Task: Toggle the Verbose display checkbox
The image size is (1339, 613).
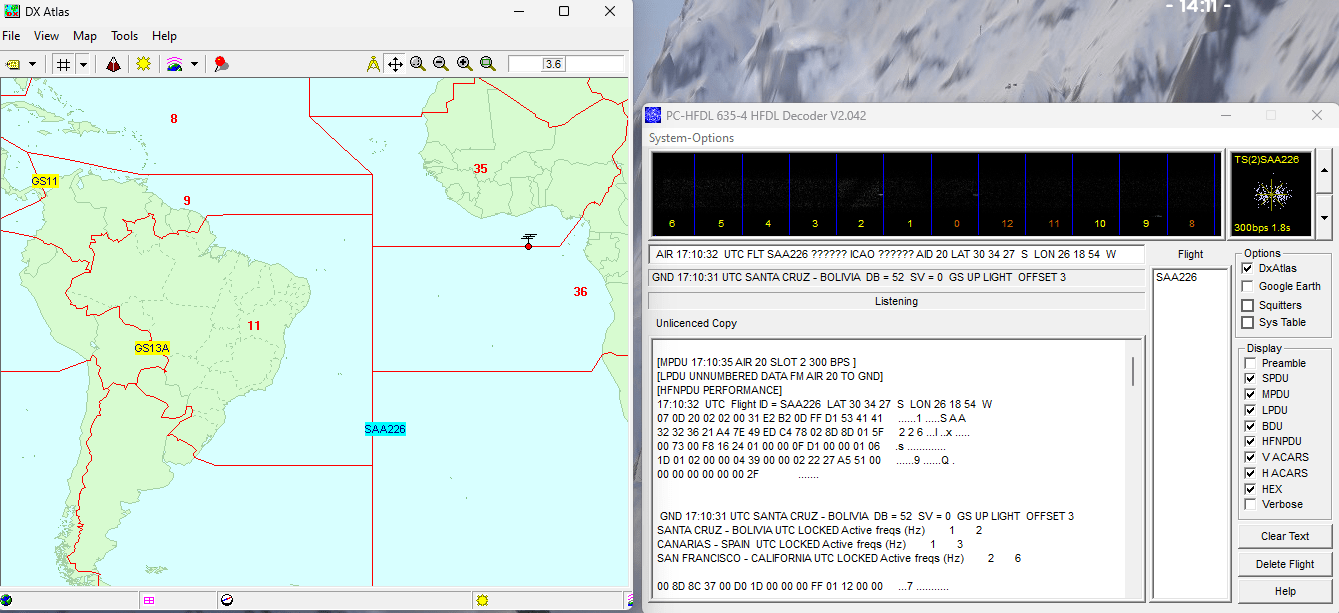Action: (1250, 505)
